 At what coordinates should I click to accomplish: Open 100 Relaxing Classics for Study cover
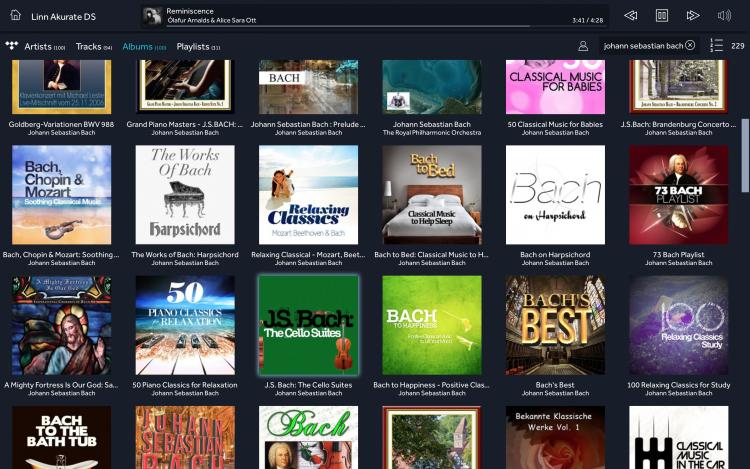click(679, 325)
